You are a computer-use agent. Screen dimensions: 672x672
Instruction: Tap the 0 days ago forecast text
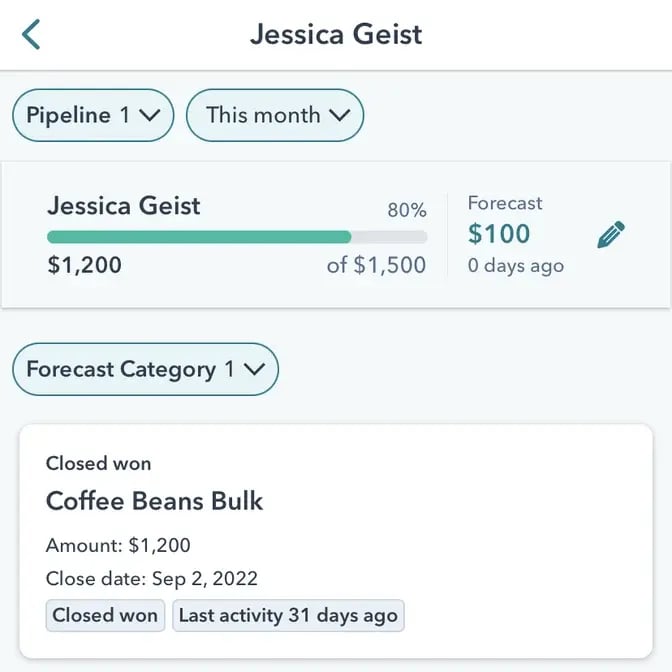coord(515,265)
